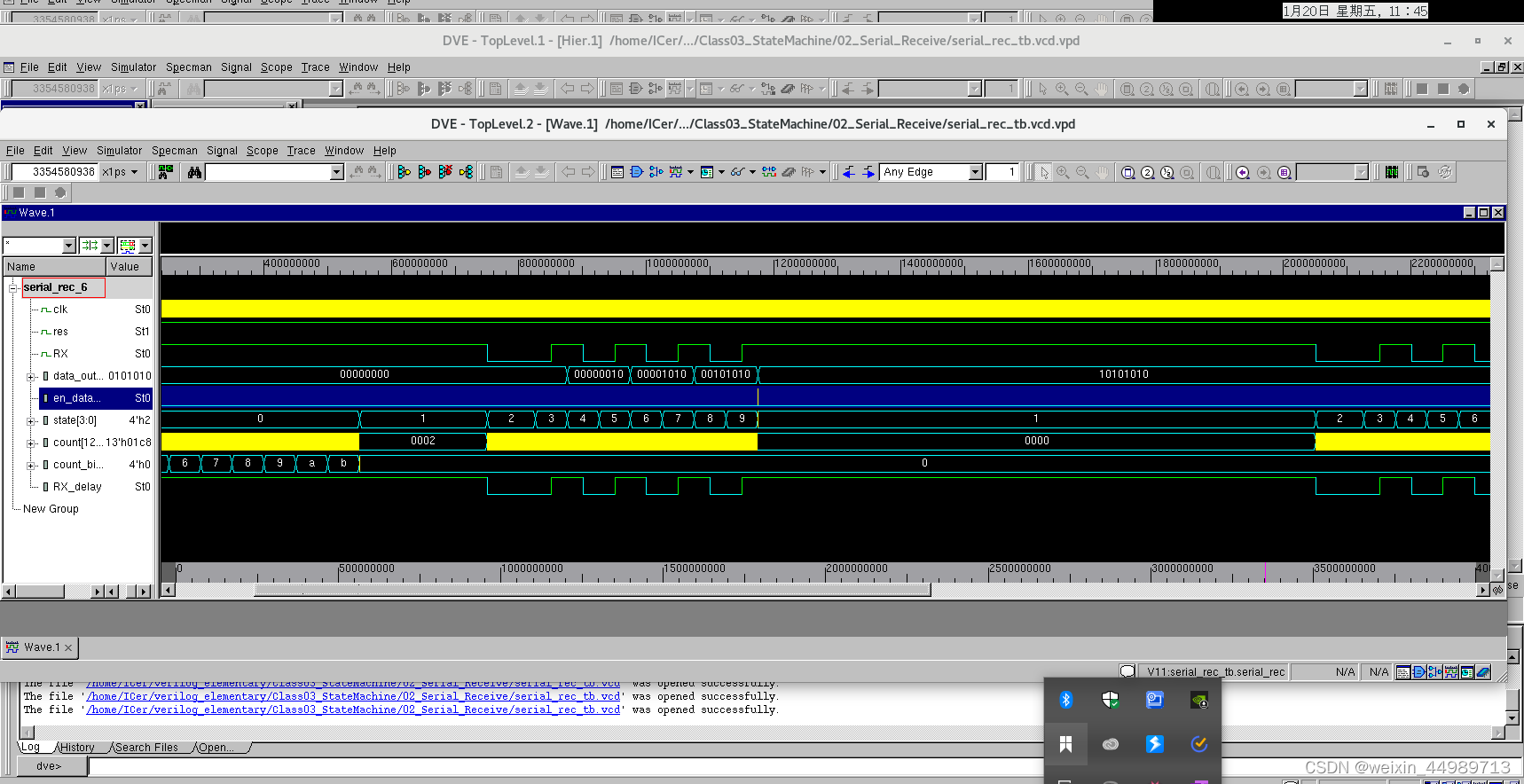Open the signal filter dropdown arrow above Name column
1524x784 pixels.
[x=69, y=245]
